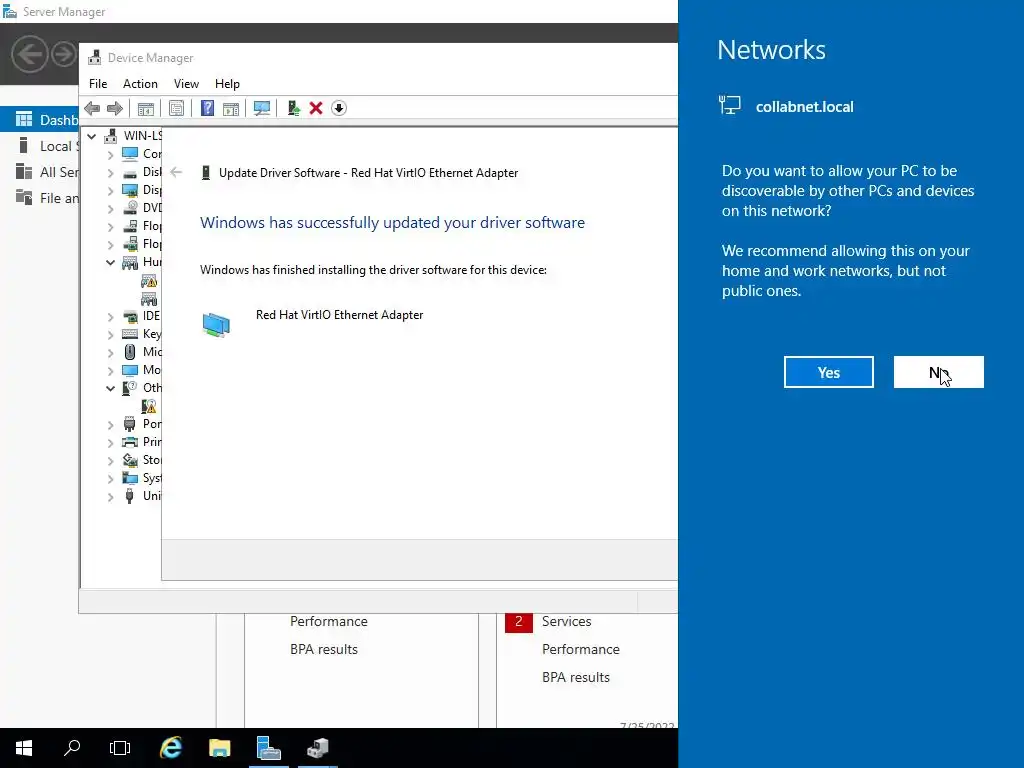Click BPA results in right Server Manager tile
Viewport: 1024px width, 768px height.
[575, 678]
